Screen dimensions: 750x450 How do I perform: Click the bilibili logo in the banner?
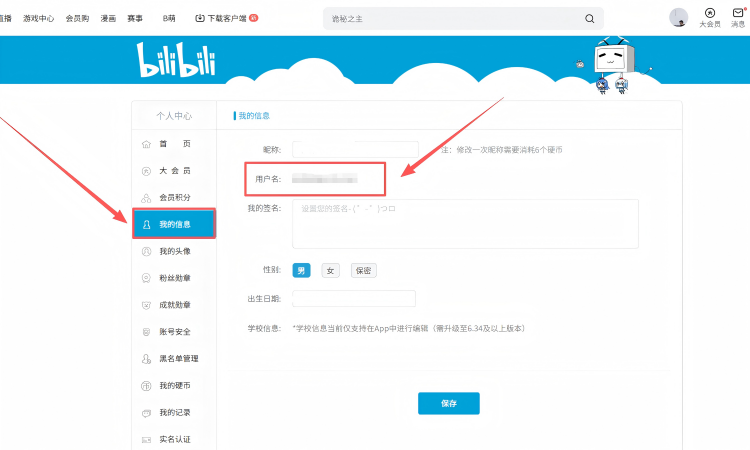tap(176, 60)
